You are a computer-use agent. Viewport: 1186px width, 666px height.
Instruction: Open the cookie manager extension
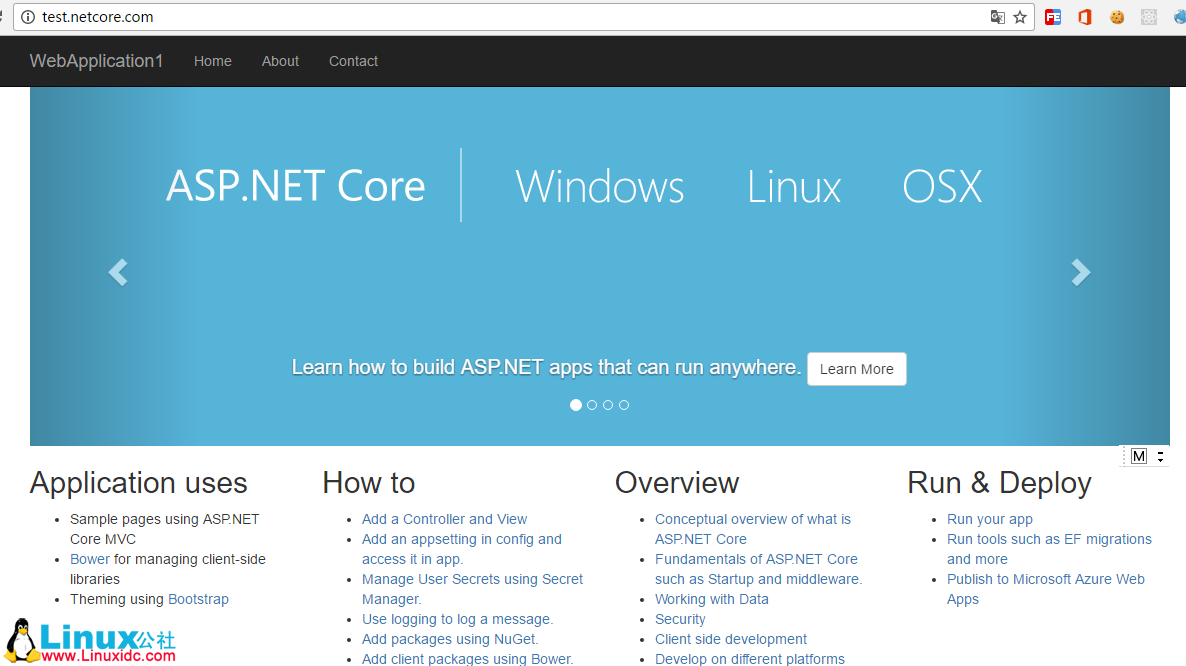(x=1117, y=17)
